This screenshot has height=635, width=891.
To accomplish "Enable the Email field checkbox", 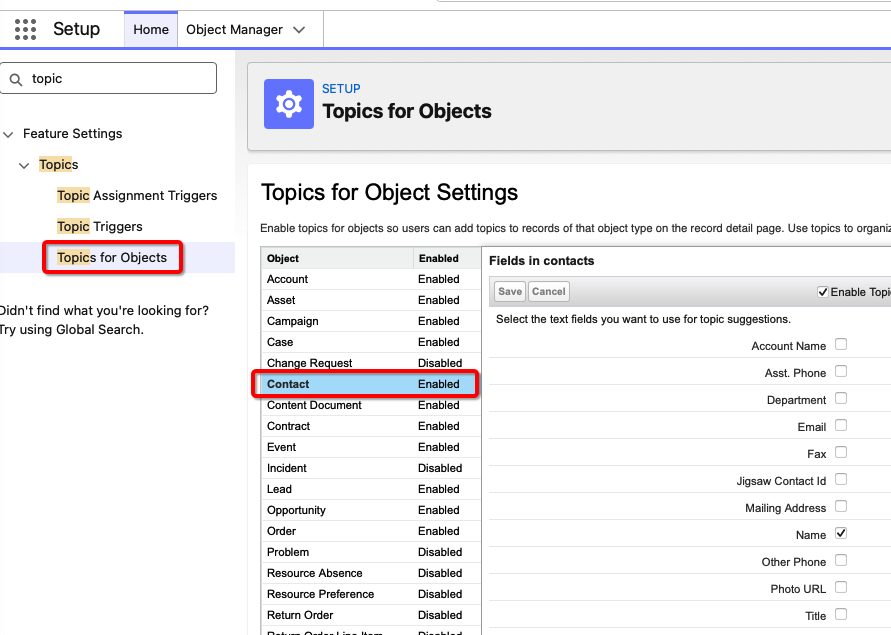I will pos(841,426).
